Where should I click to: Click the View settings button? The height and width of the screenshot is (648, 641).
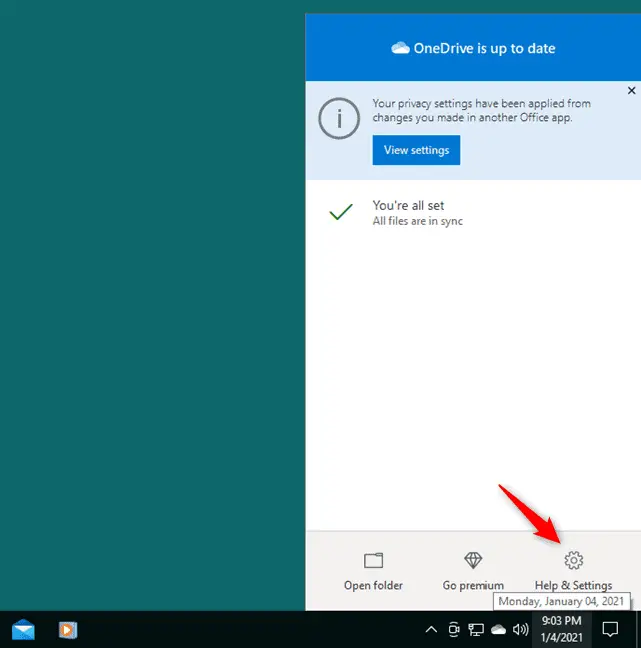(416, 150)
